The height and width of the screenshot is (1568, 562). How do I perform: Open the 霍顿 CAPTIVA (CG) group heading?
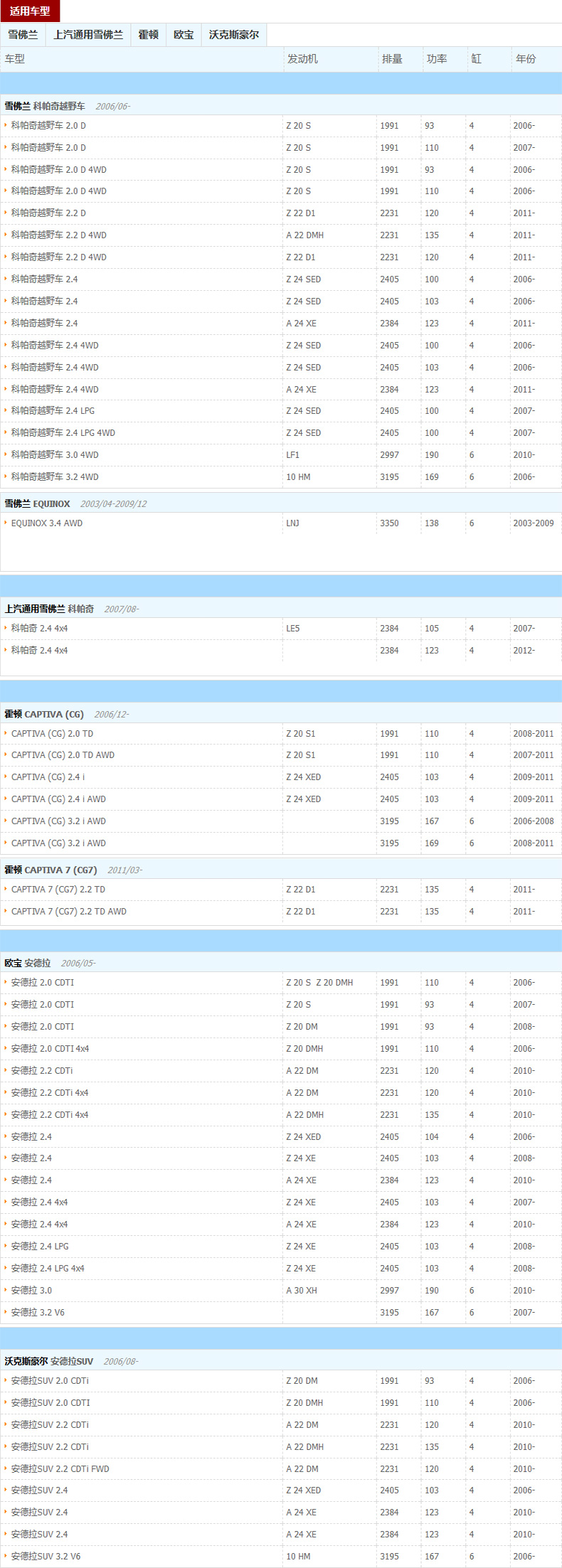44,714
